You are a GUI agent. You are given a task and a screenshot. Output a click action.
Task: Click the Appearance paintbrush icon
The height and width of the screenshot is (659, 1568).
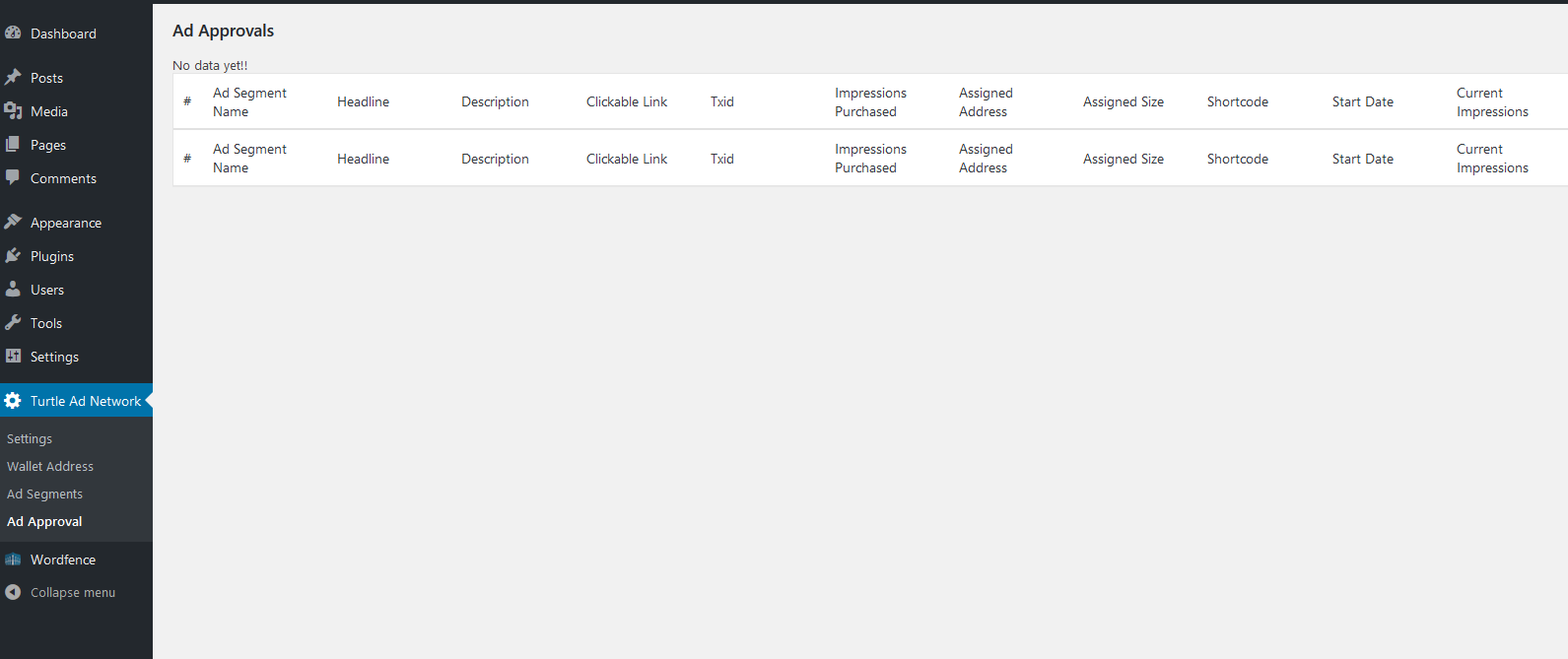point(13,222)
